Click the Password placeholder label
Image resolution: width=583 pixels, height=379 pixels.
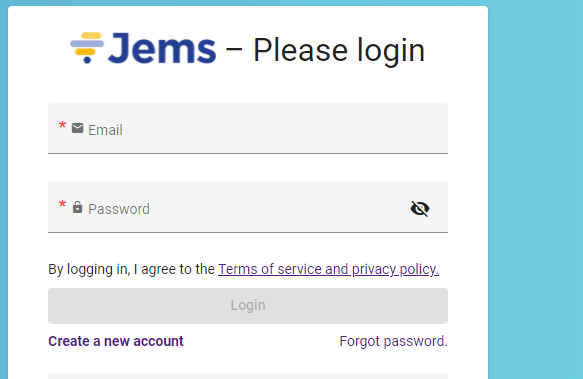(119, 209)
